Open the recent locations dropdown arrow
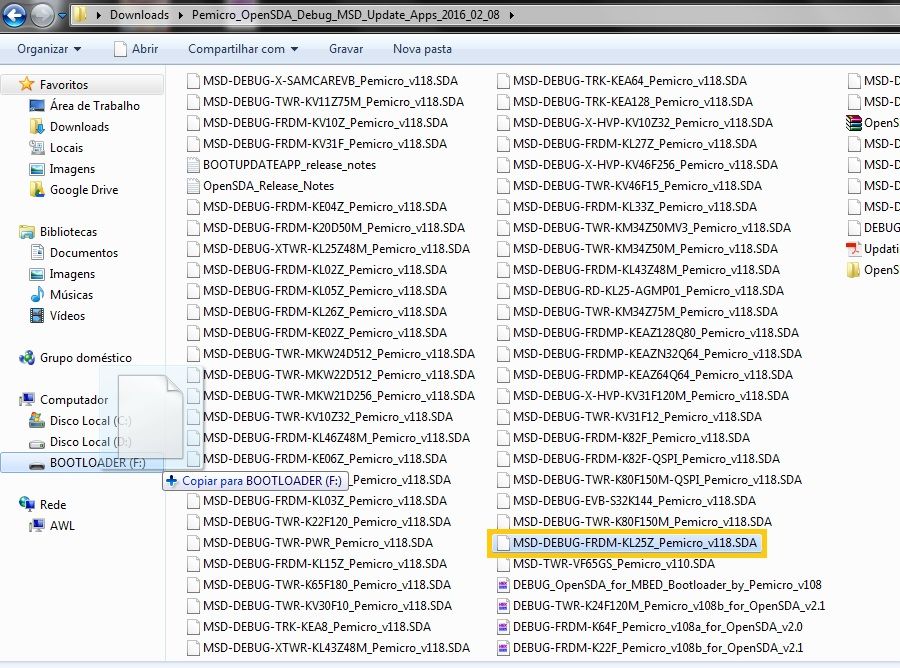This screenshot has height=668, width=900. 62,15
